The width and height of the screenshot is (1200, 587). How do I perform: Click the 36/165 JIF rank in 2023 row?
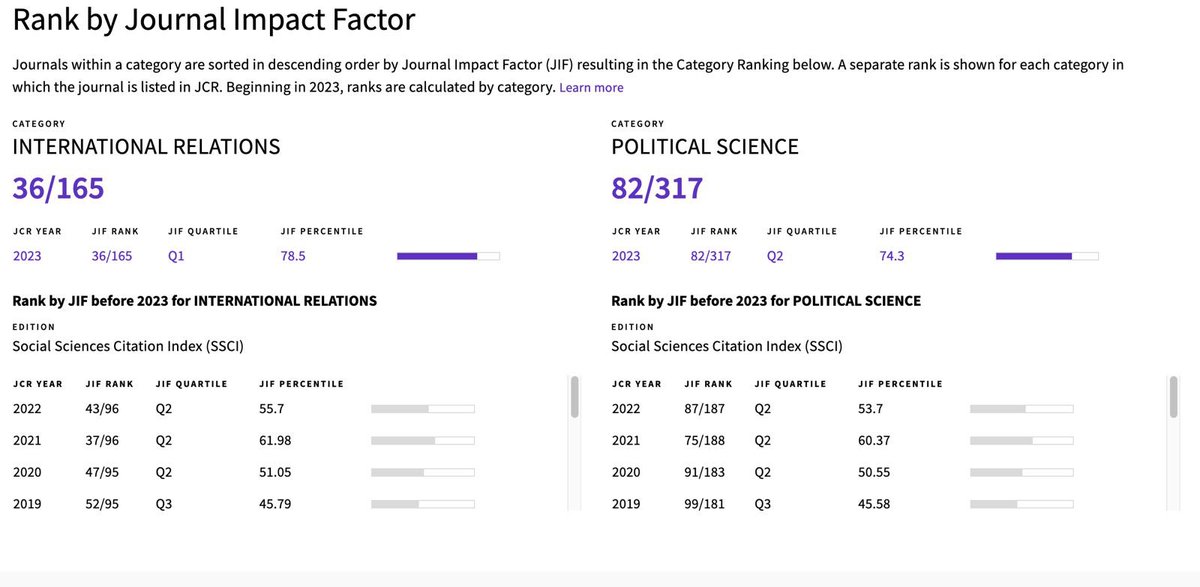(112, 256)
